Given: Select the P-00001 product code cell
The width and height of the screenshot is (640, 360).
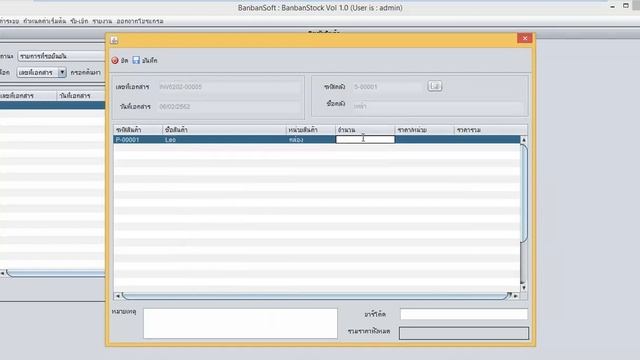Looking at the screenshot, I should pos(138,140).
